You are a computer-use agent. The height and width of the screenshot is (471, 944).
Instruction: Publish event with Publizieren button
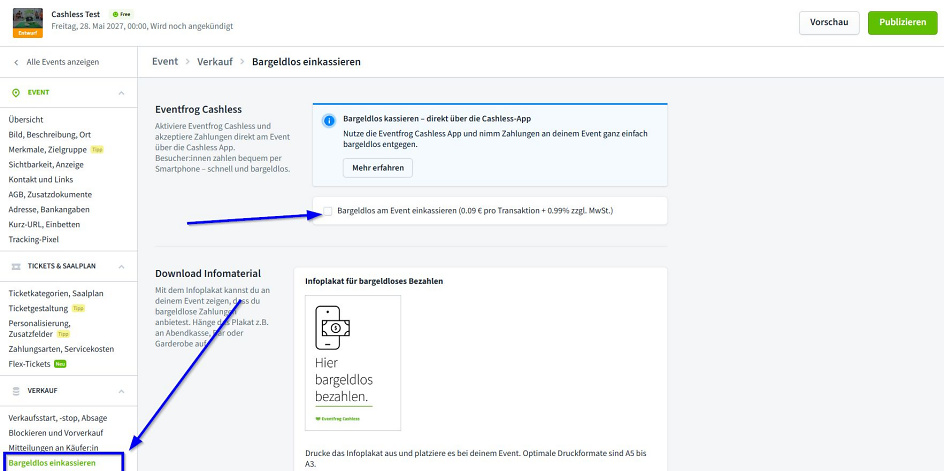pos(902,22)
